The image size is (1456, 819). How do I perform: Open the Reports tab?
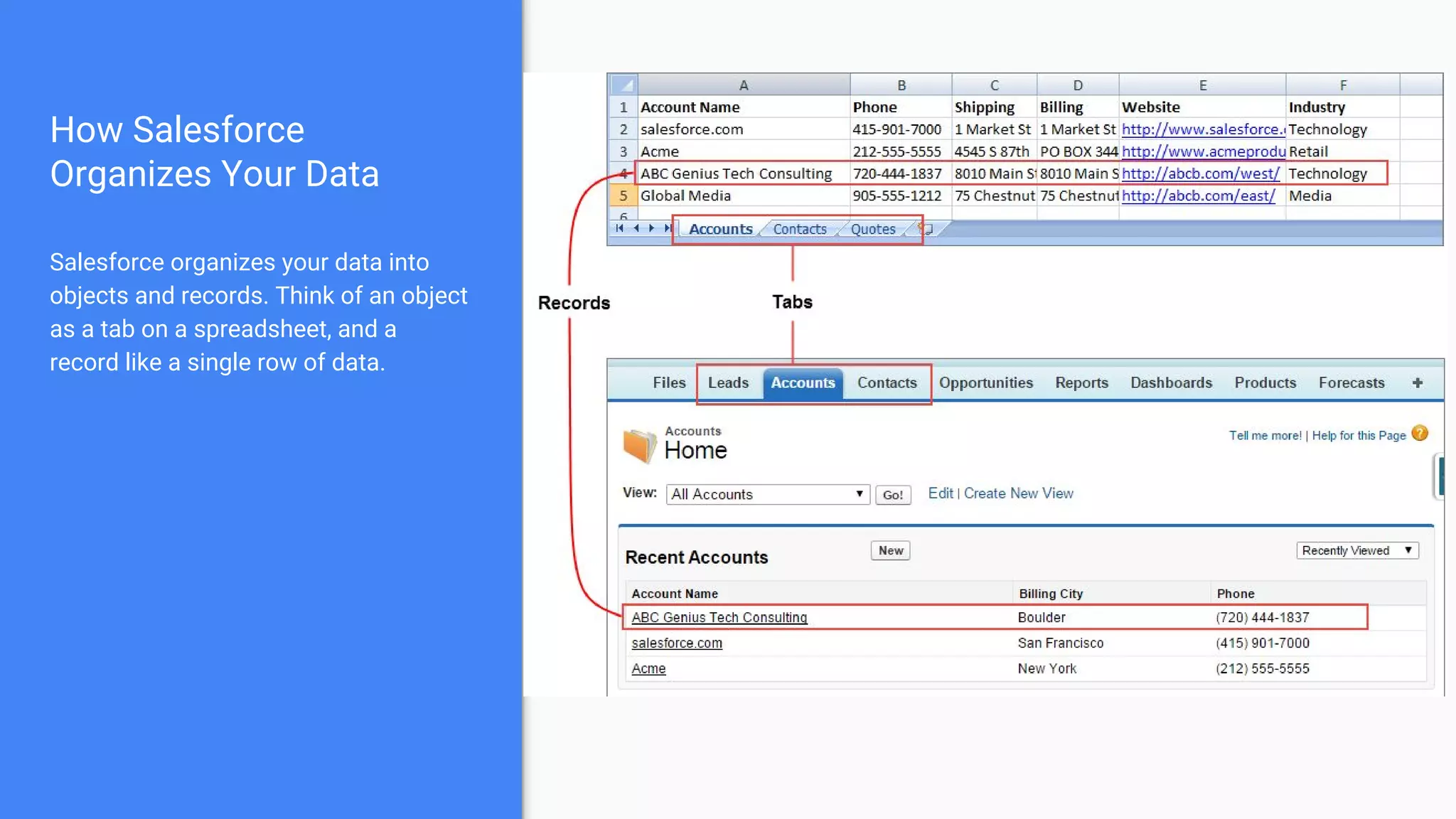[1081, 382]
